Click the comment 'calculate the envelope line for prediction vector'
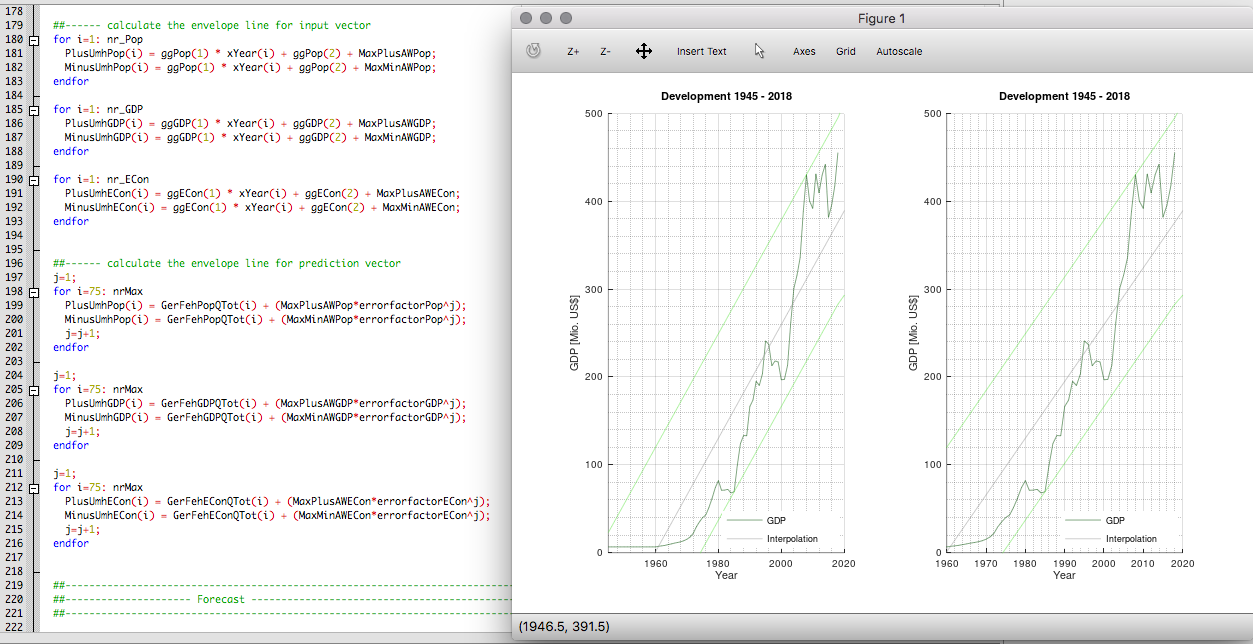This screenshot has height=644, width=1253. coord(227,264)
